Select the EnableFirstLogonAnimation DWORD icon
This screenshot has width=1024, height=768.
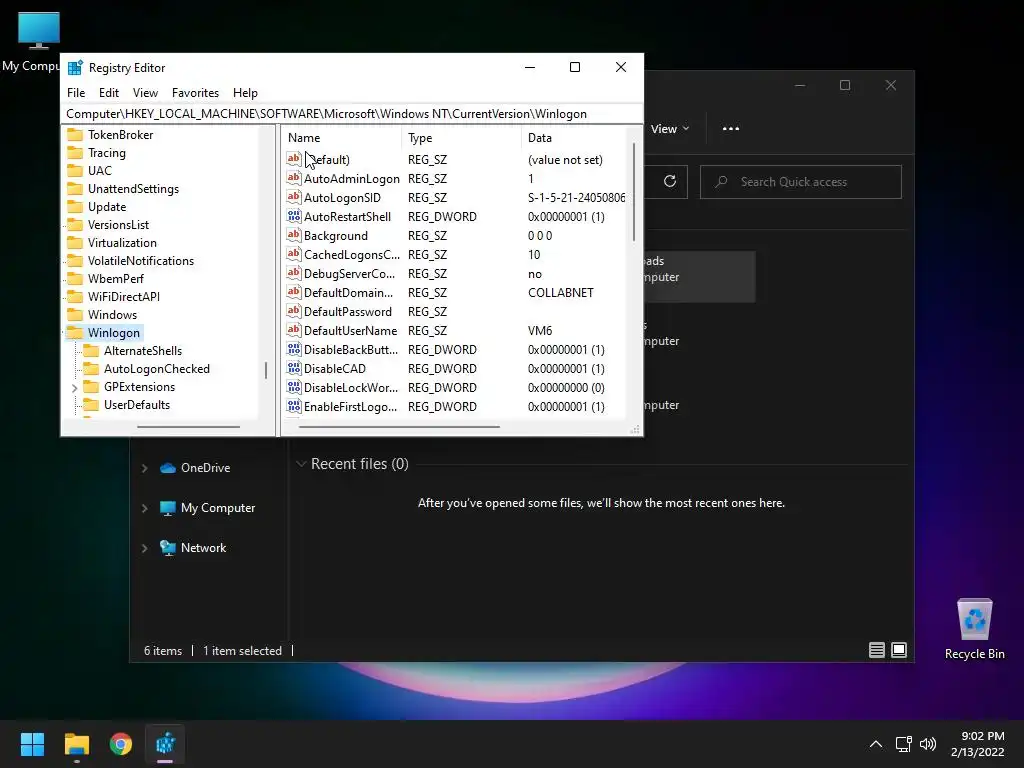point(294,406)
